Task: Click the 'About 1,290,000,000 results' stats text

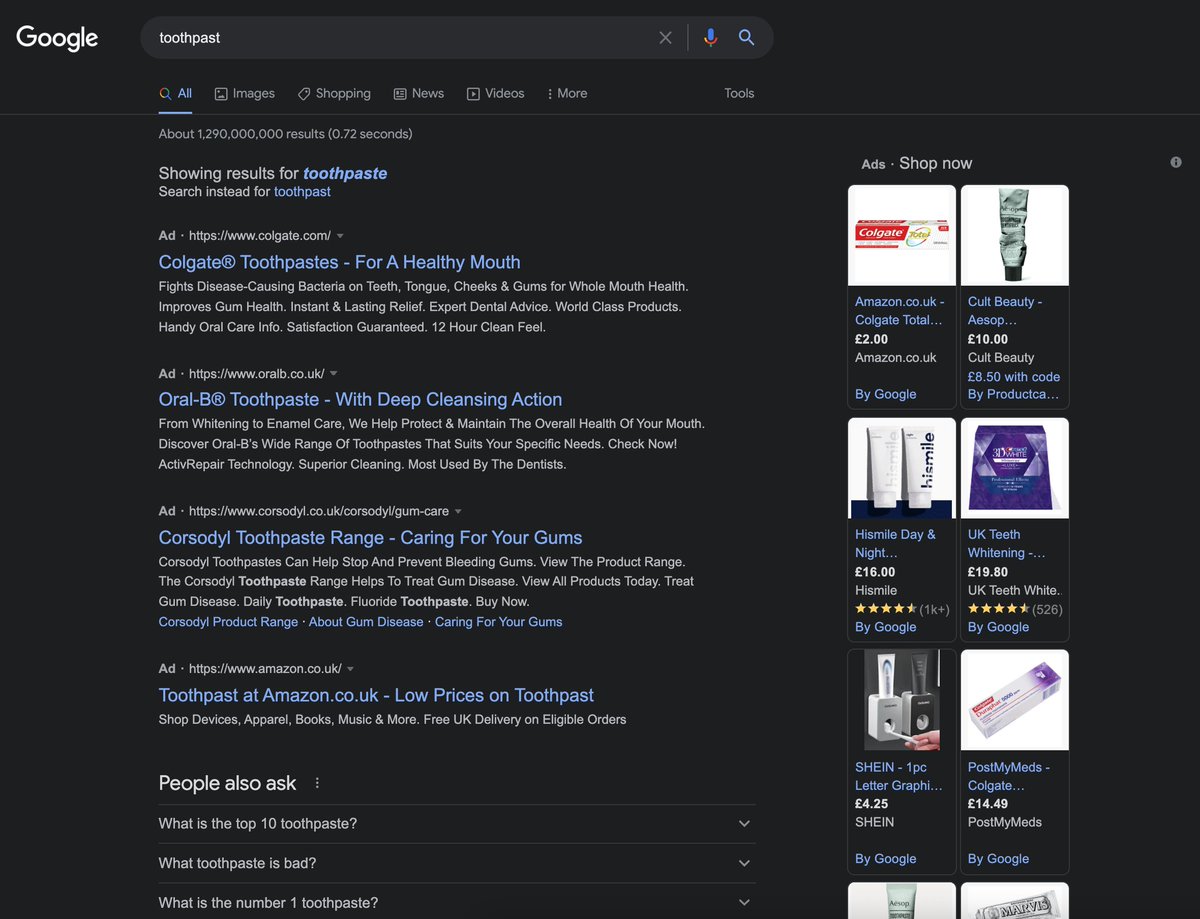Action: [x=285, y=134]
